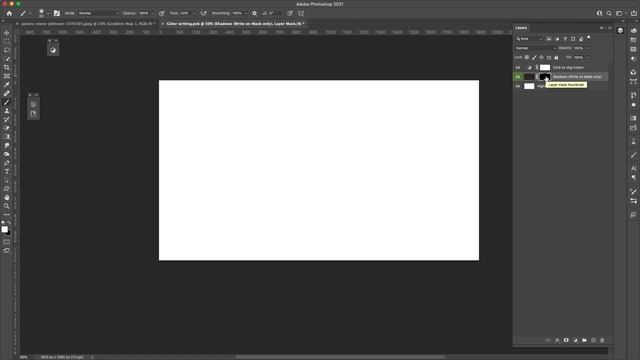The width and height of the screenshot is (640, 360).
Task: Select the Magic Wand tool
Action: [x=7, y=59]
